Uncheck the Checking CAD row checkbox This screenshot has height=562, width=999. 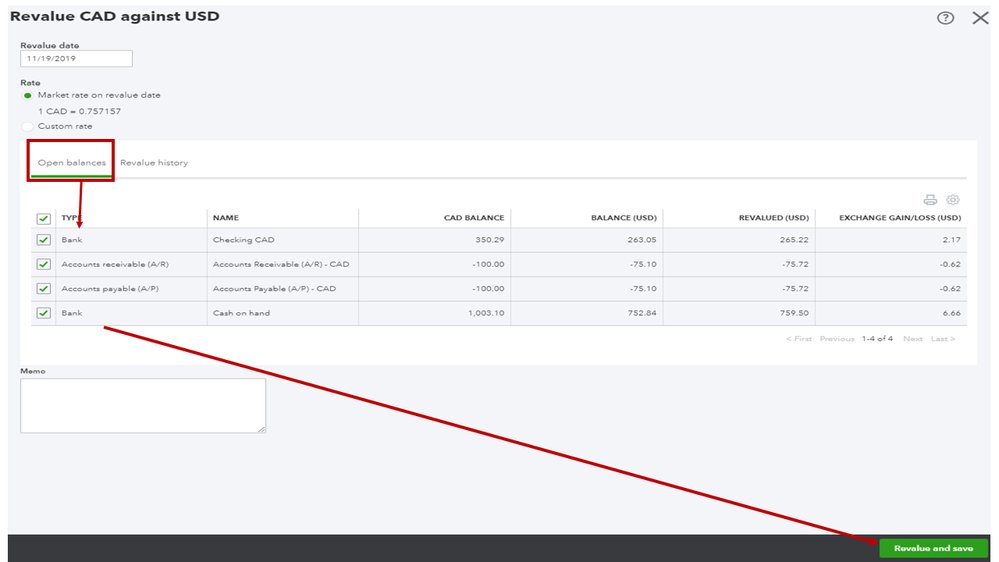[x=43, y=240]
